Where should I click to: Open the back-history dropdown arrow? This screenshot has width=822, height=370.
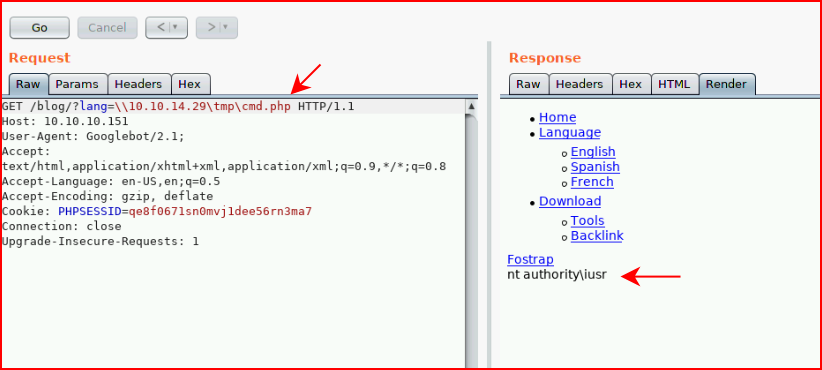(176, 28)
